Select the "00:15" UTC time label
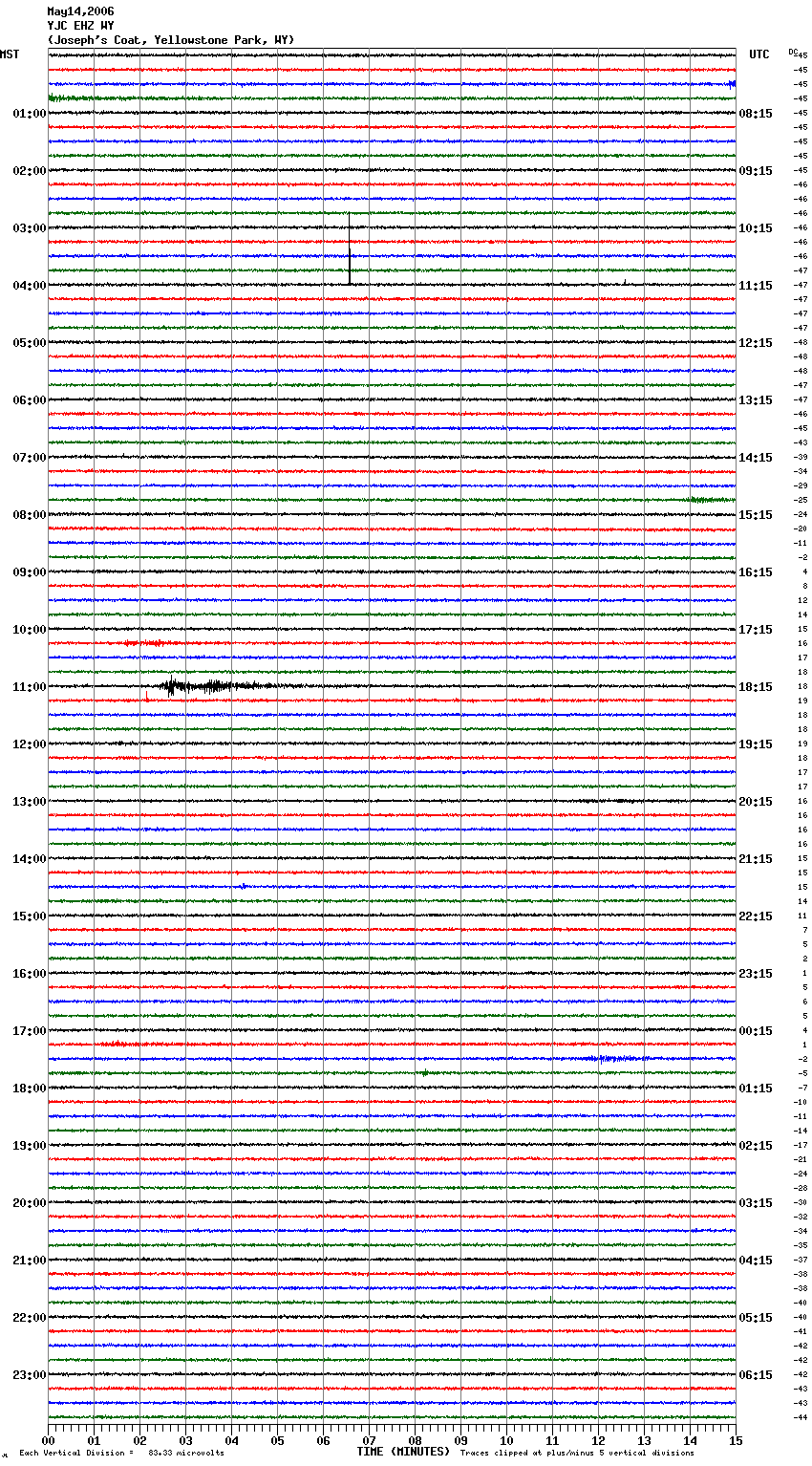The image size is (812, 1466). click(x=756, y=1031)
